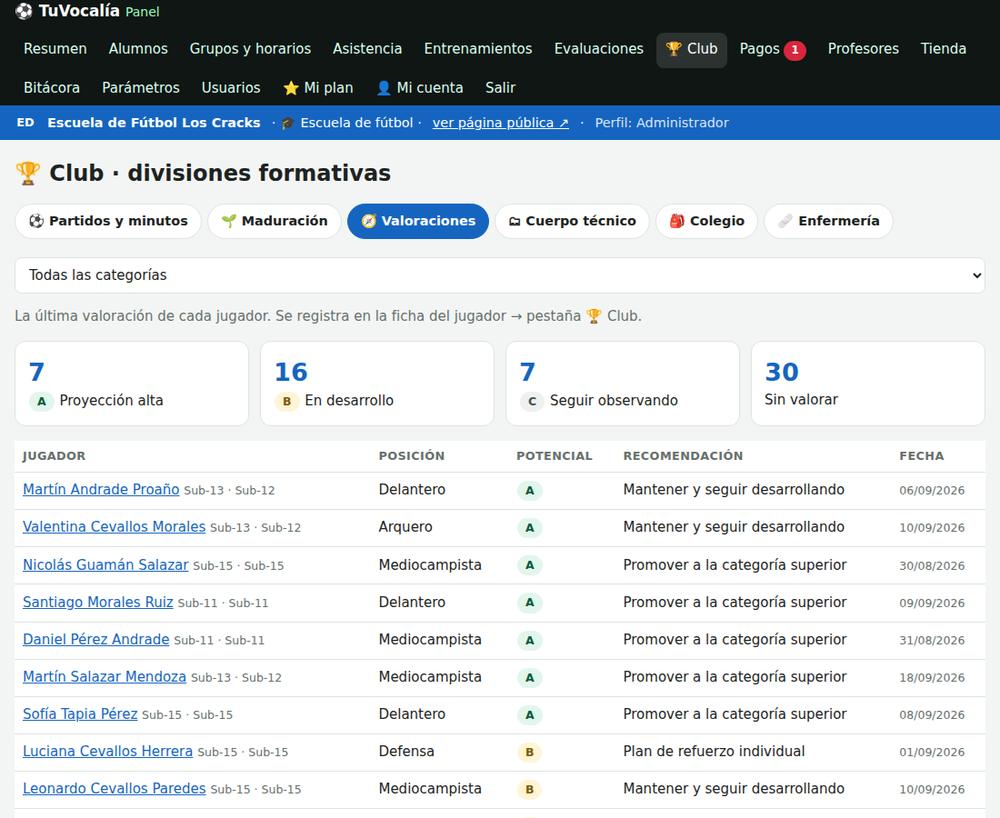
Task: Open player Luciana Cevallos Herrera
Action: pos(108,751)
